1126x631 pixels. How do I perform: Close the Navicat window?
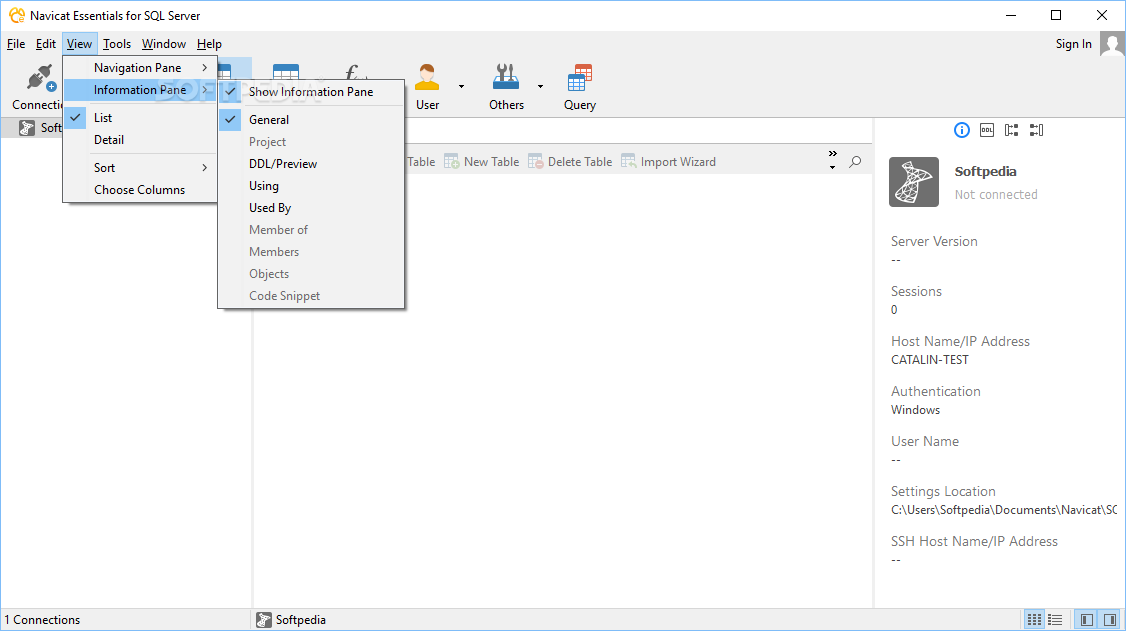1102,15
